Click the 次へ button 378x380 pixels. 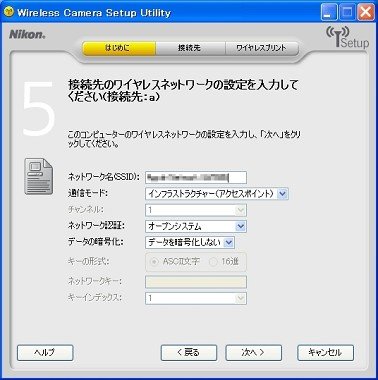(x=253, y=352)
